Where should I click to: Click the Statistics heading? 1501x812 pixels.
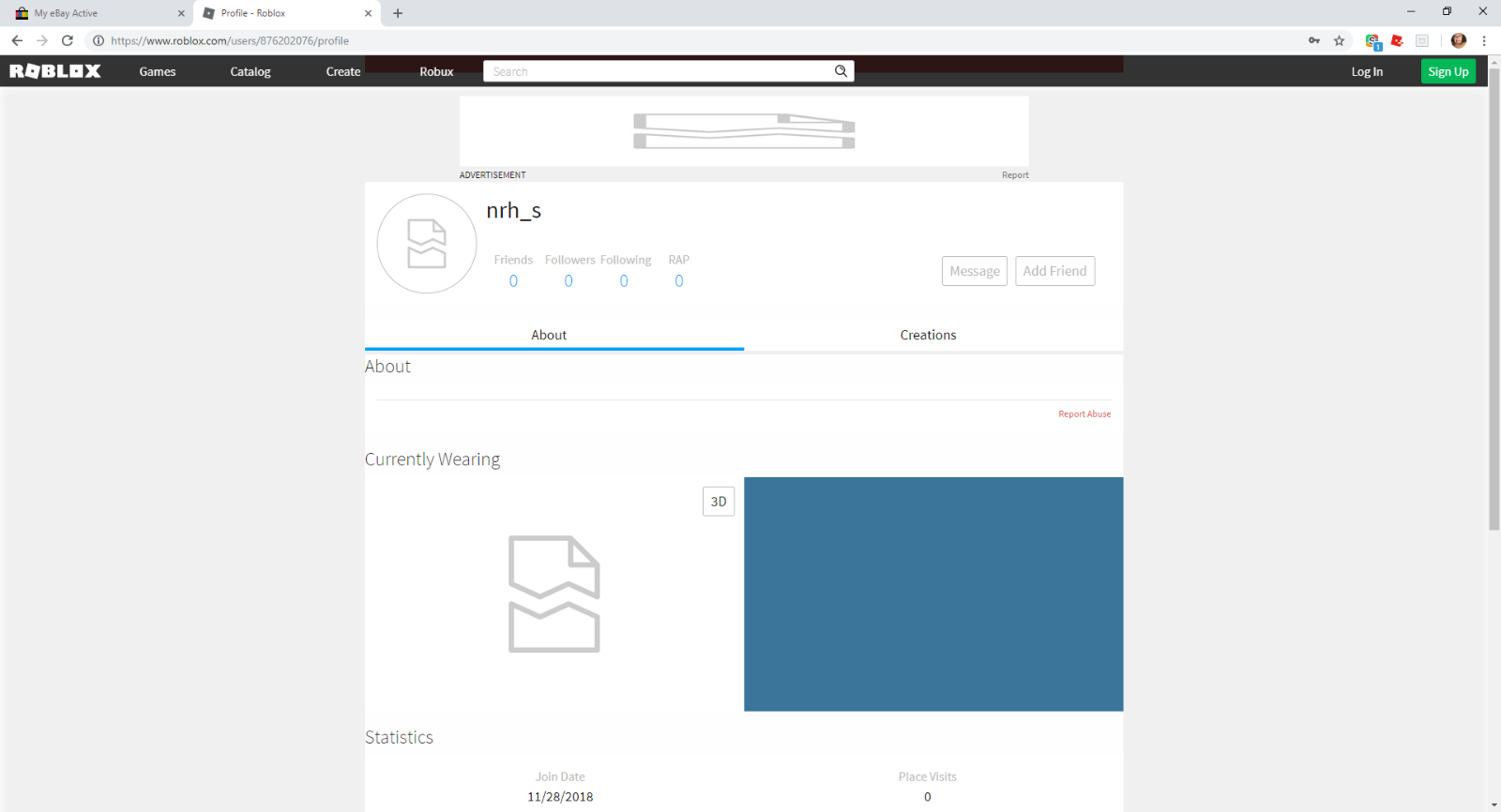[x=399, y=737]
